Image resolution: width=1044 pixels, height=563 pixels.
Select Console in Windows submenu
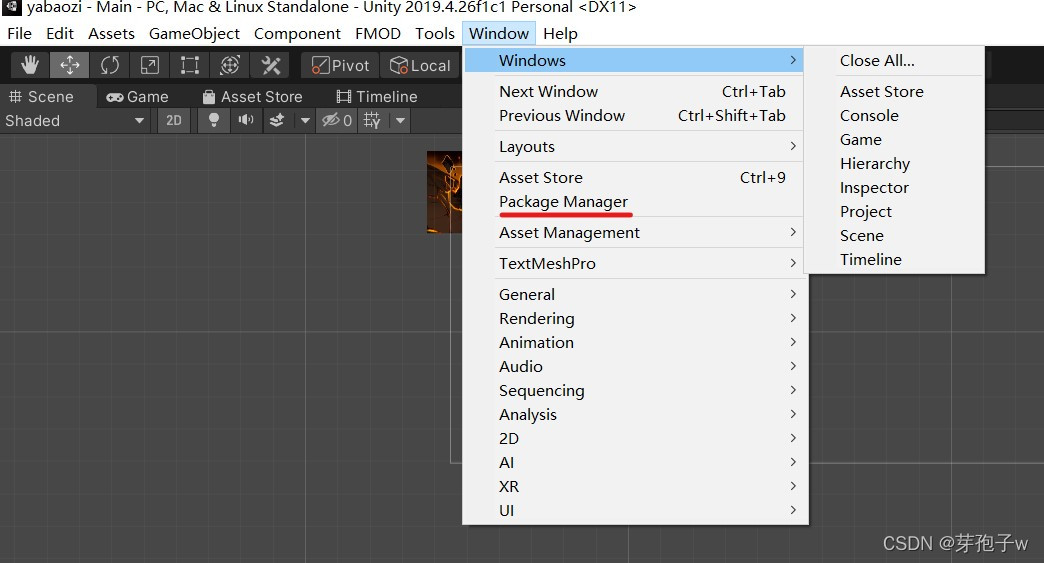point(894,115)
